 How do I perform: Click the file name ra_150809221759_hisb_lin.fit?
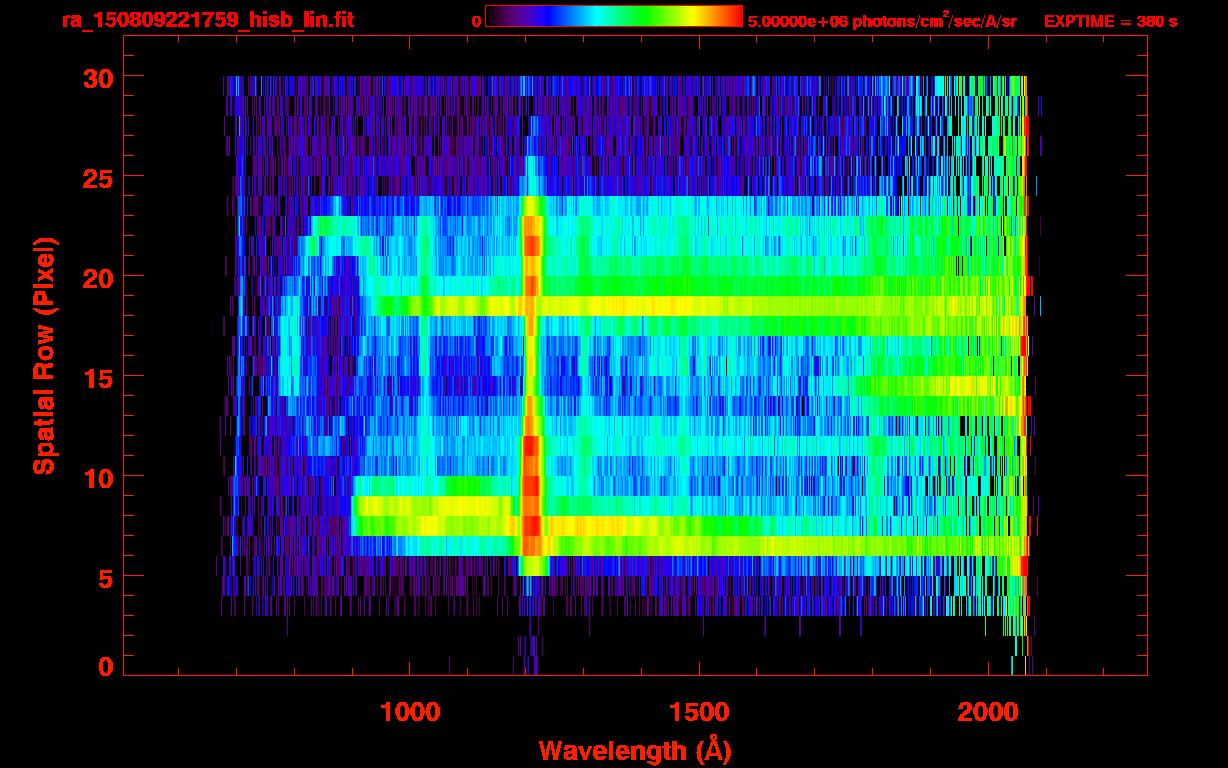(207, 20)
